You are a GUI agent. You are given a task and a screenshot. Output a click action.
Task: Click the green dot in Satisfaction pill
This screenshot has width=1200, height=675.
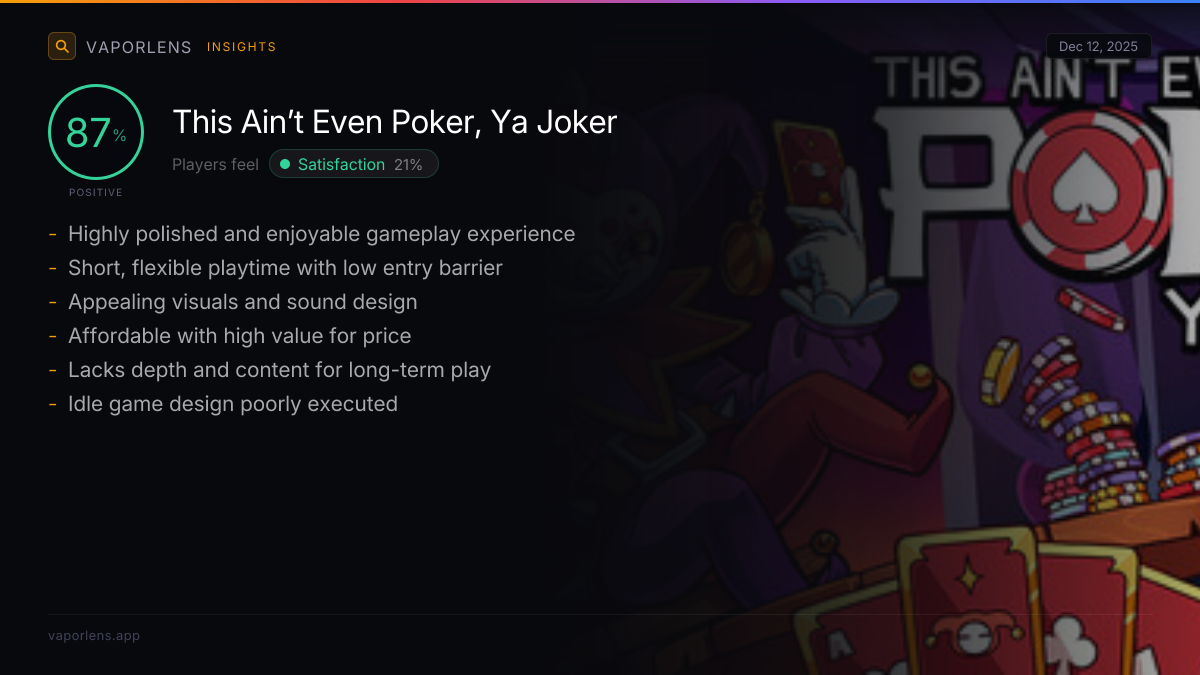(x=285, y=164)
